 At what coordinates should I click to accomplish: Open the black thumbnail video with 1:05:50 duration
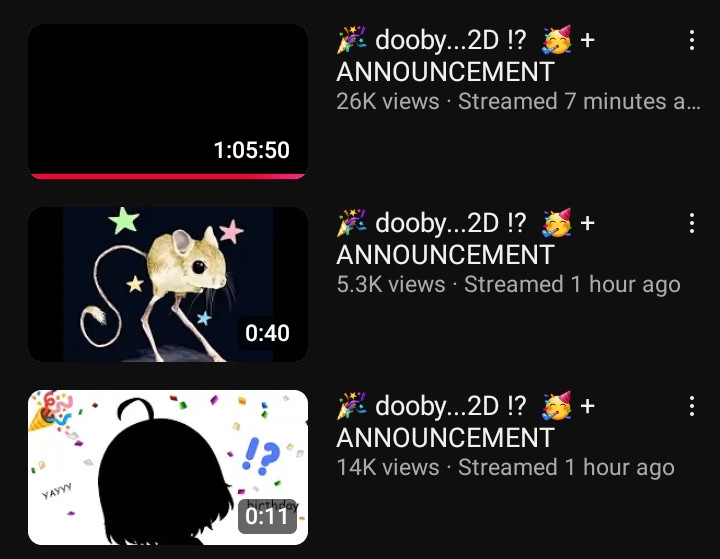(168, 102)
